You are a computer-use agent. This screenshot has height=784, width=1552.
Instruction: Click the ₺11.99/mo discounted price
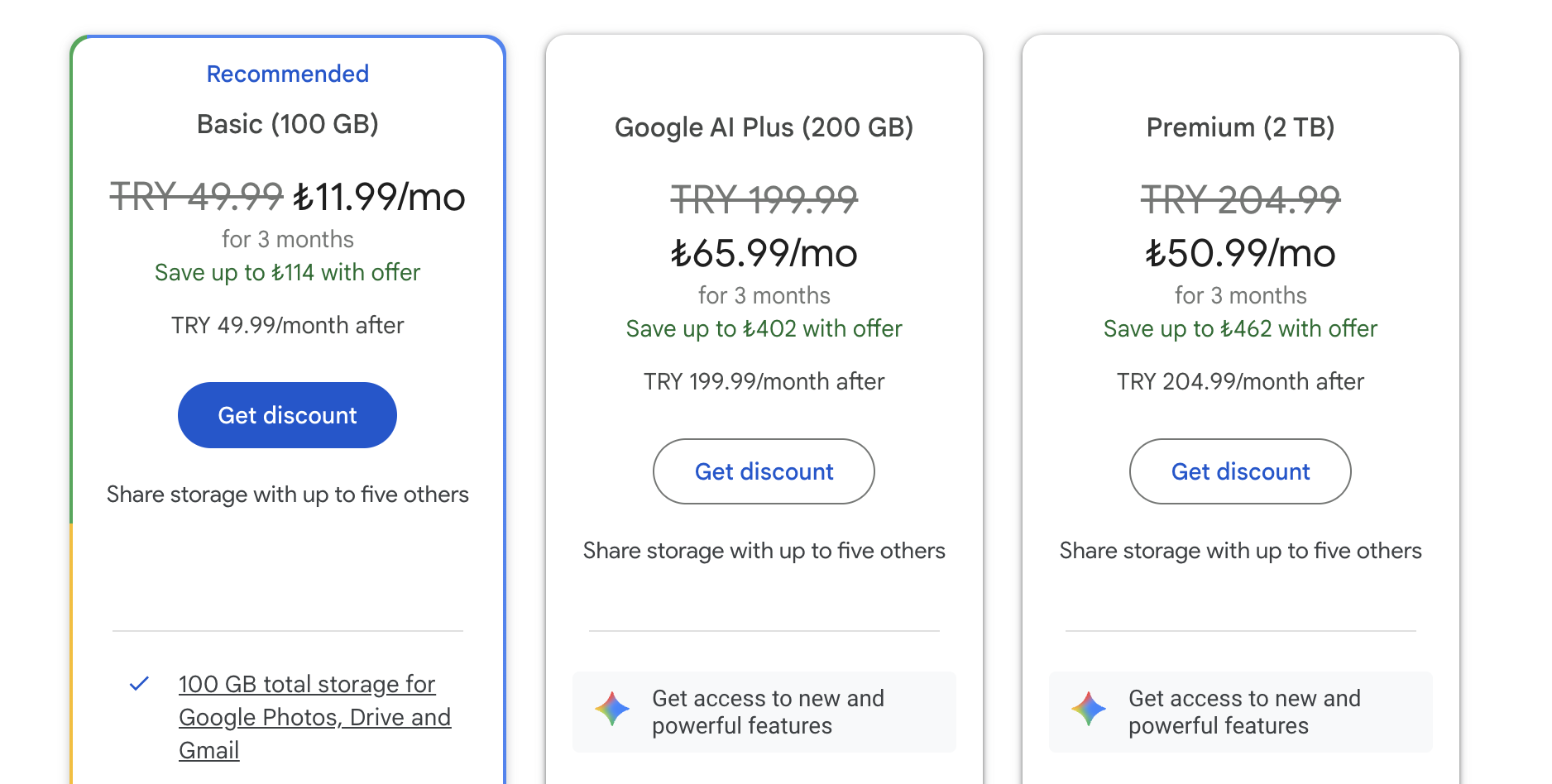379,197
